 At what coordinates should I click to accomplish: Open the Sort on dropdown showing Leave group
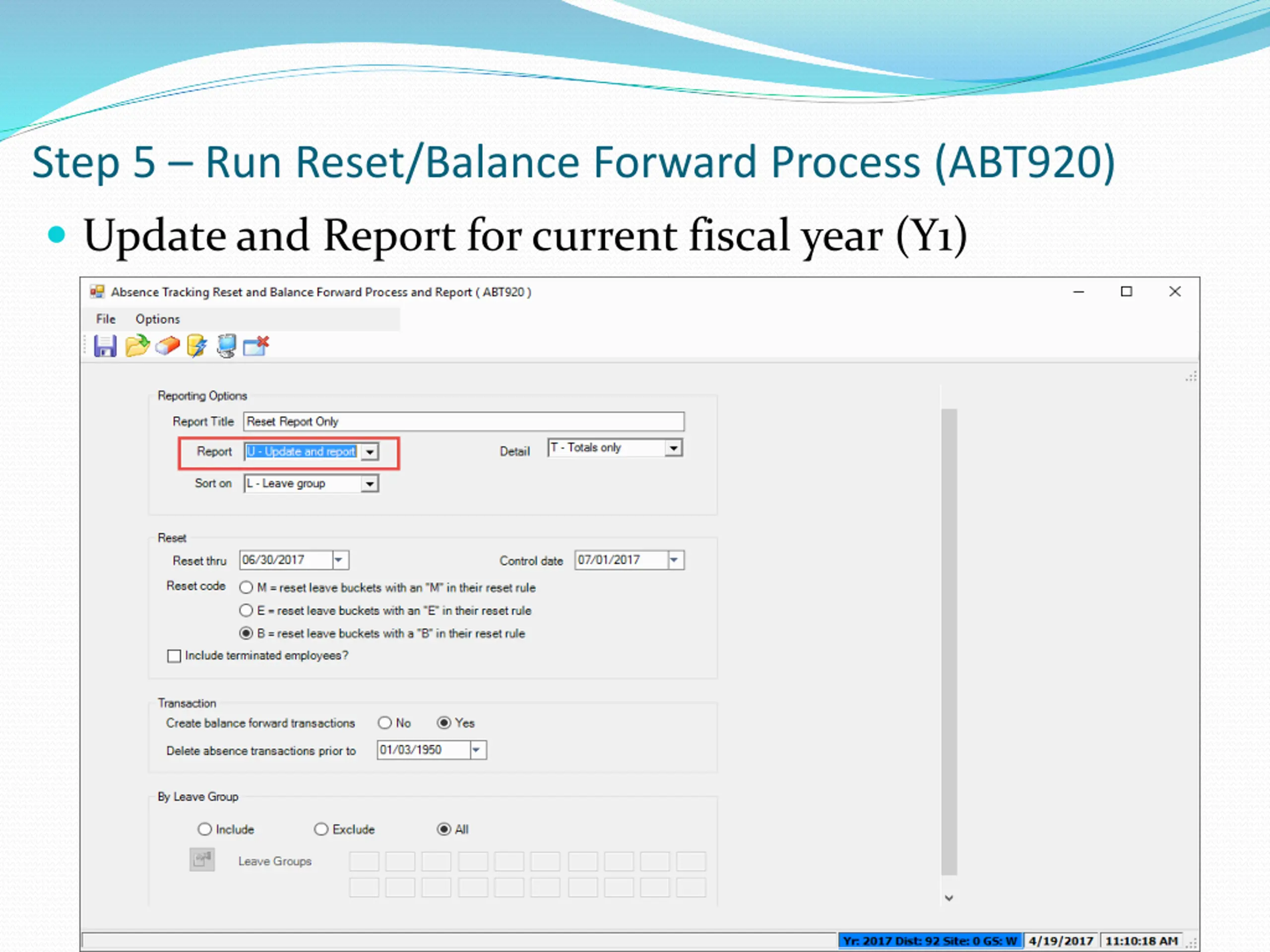pos(370,484)
